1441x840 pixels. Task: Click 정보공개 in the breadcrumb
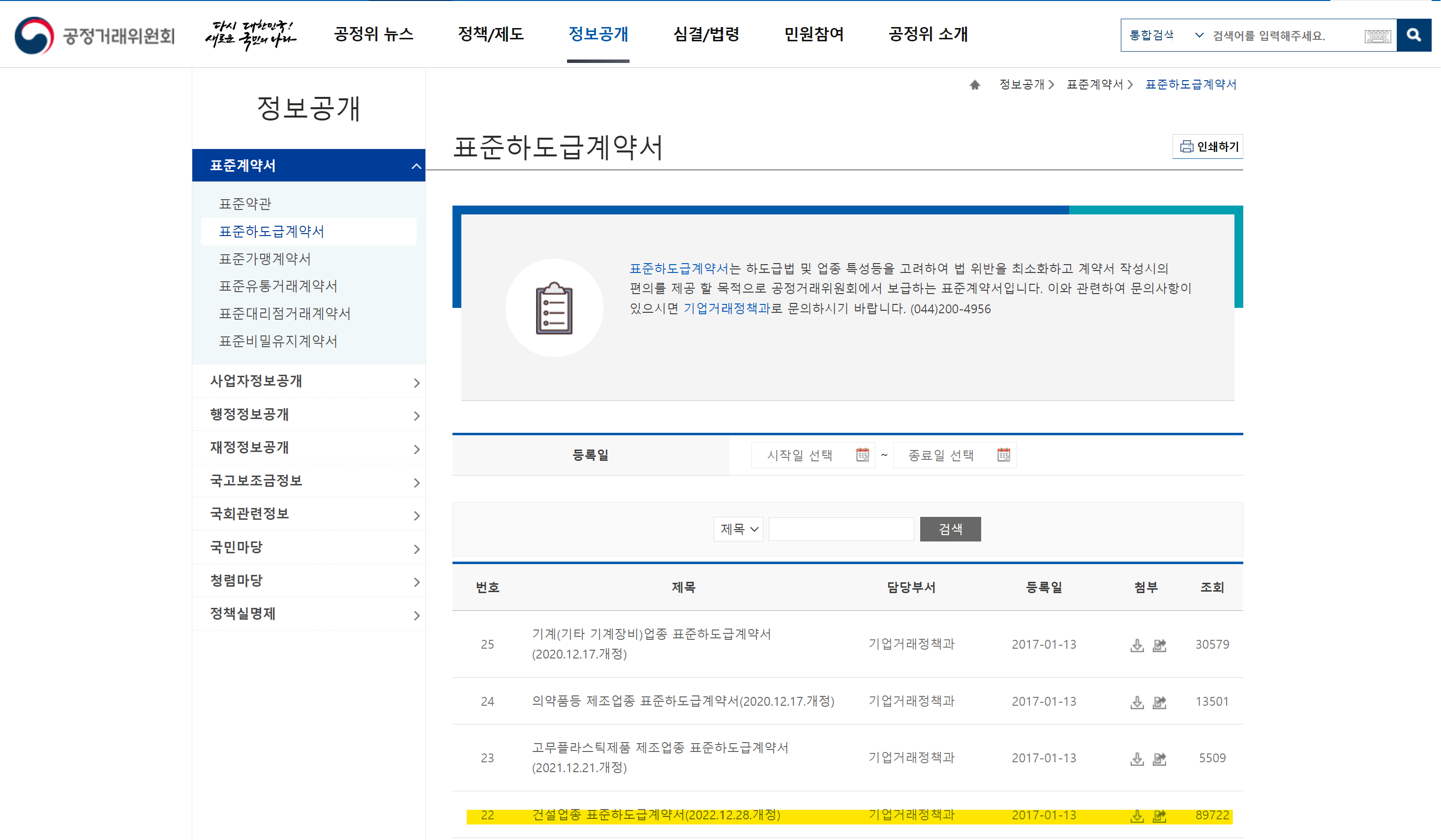pos(1021,85)
